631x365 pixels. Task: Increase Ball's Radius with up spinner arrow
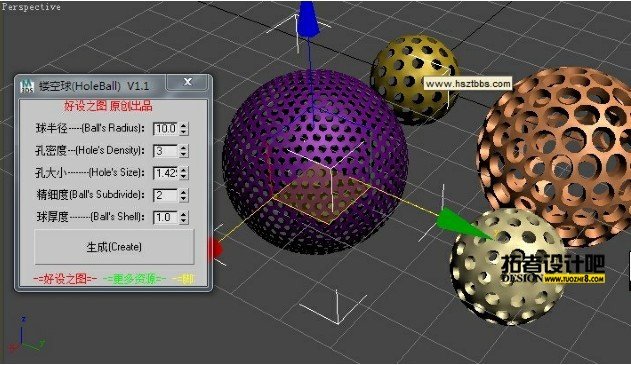click(x=184, y=126)
